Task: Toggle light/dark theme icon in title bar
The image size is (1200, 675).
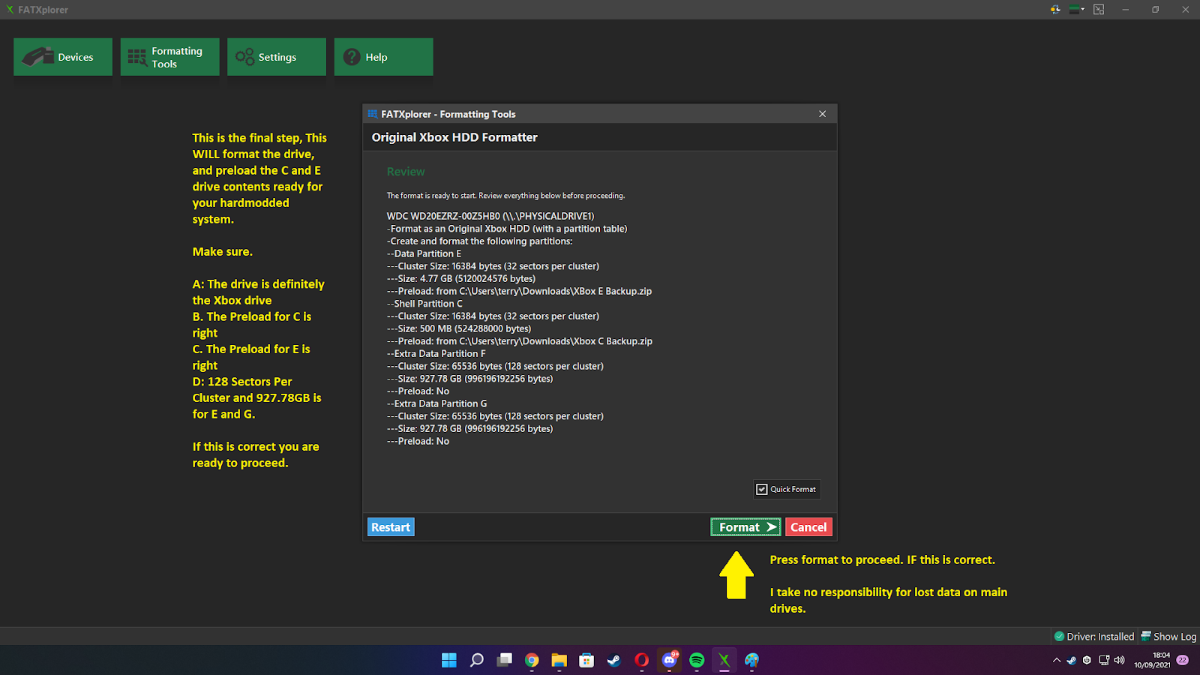Action: click(1056, 9)
